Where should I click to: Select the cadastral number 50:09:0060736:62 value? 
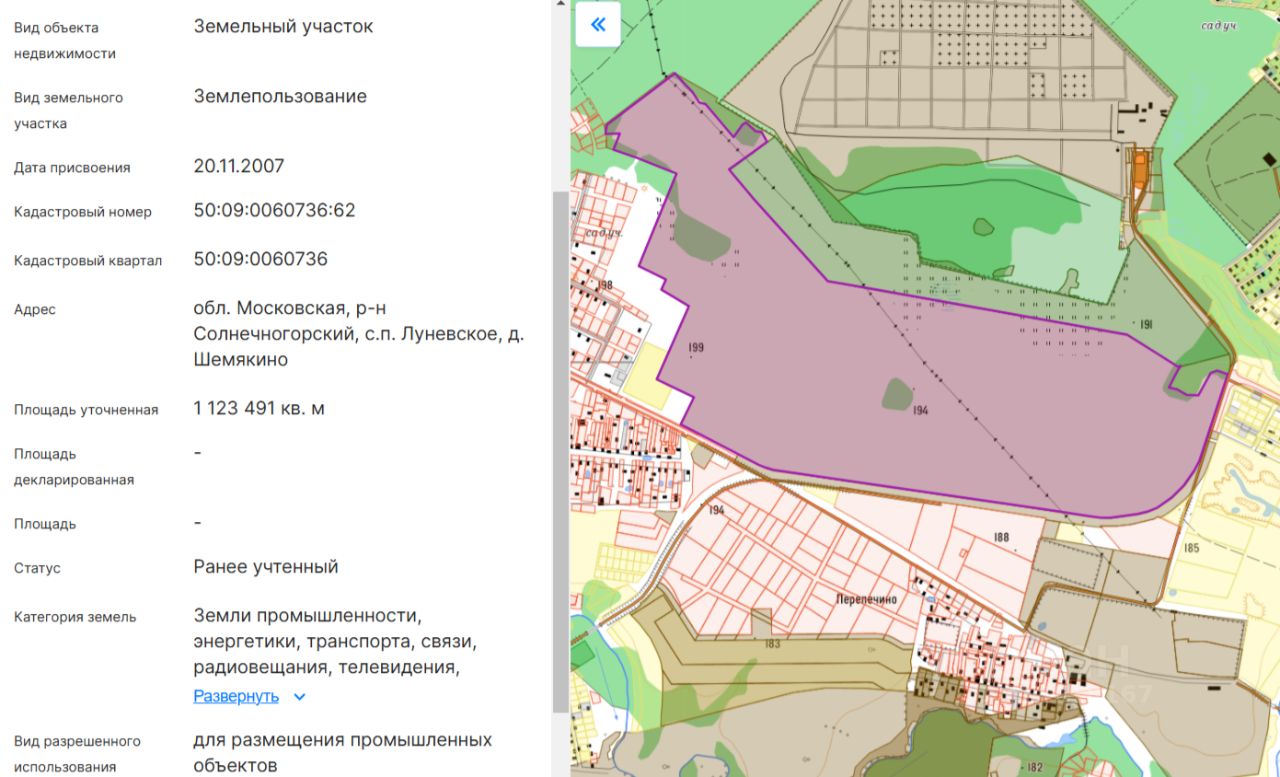pos(275,210)
